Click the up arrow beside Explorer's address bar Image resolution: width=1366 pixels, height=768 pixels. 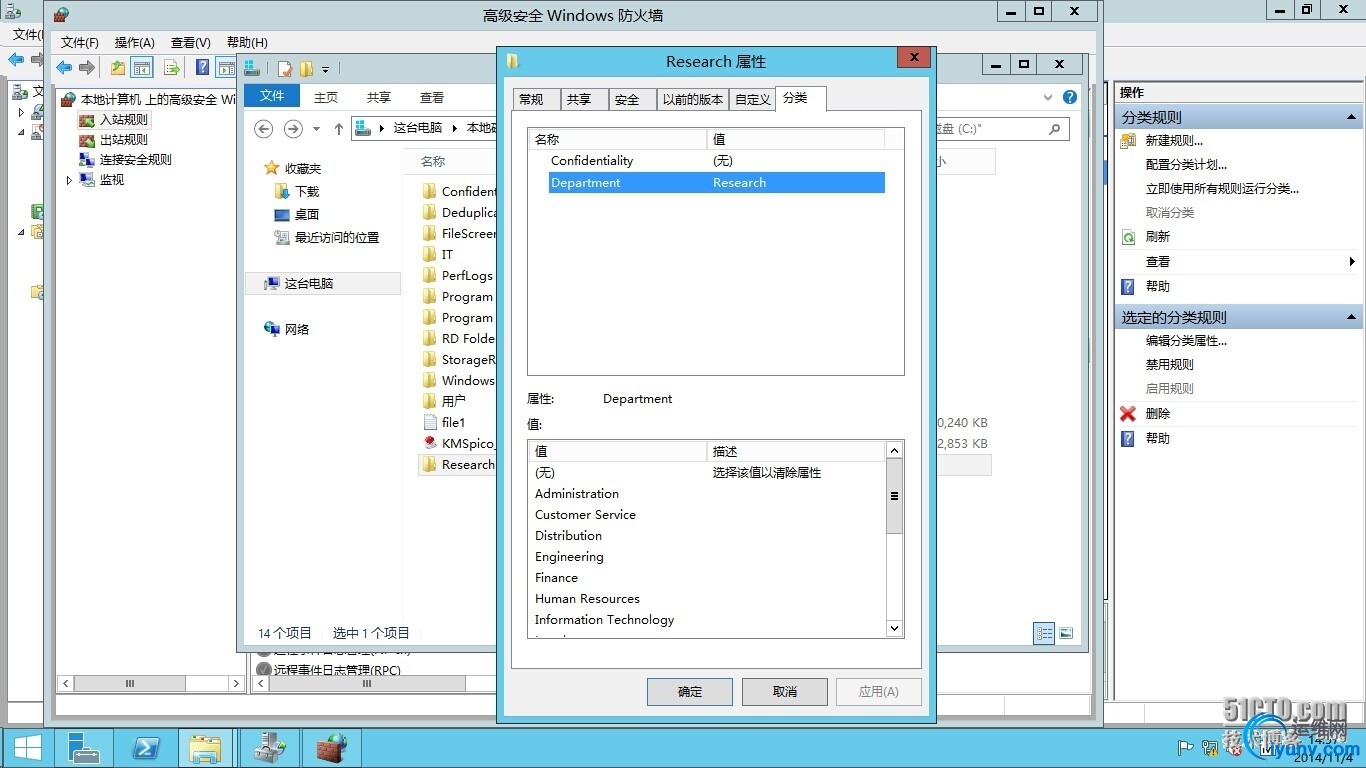point(339,129)
